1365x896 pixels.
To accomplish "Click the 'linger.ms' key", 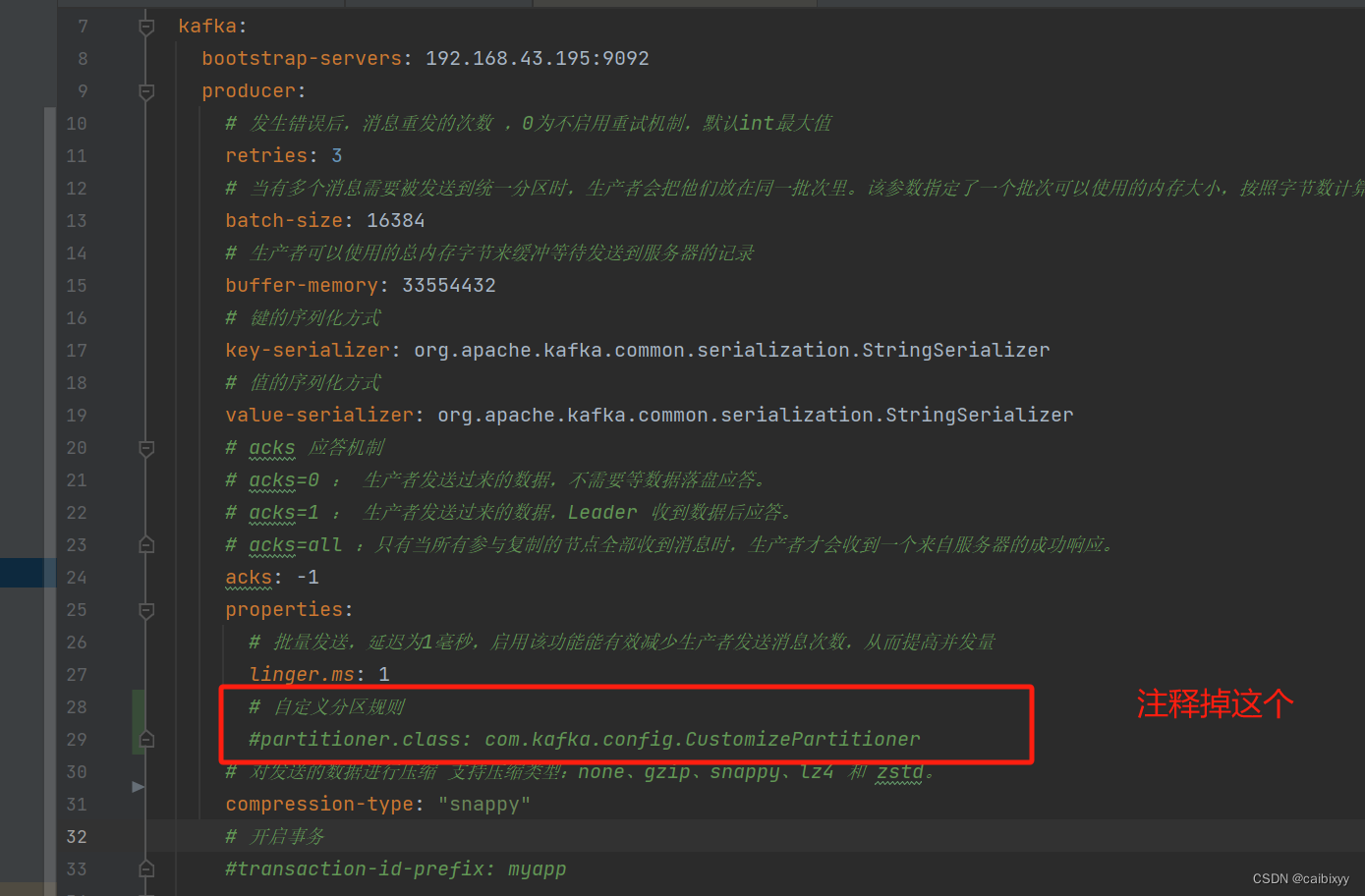I will pyautogui.click(x=302, y=675).
